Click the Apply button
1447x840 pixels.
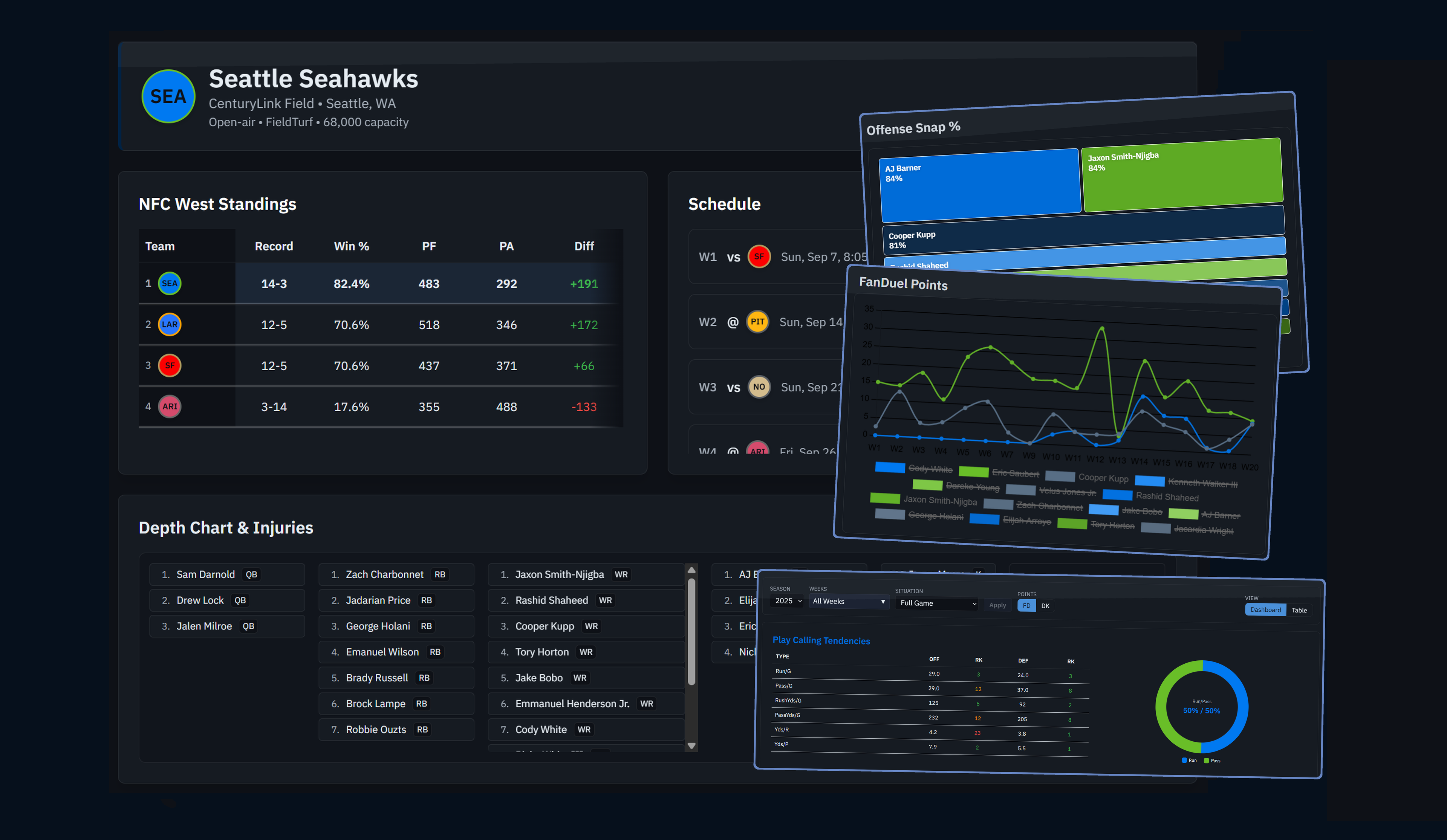997,605
